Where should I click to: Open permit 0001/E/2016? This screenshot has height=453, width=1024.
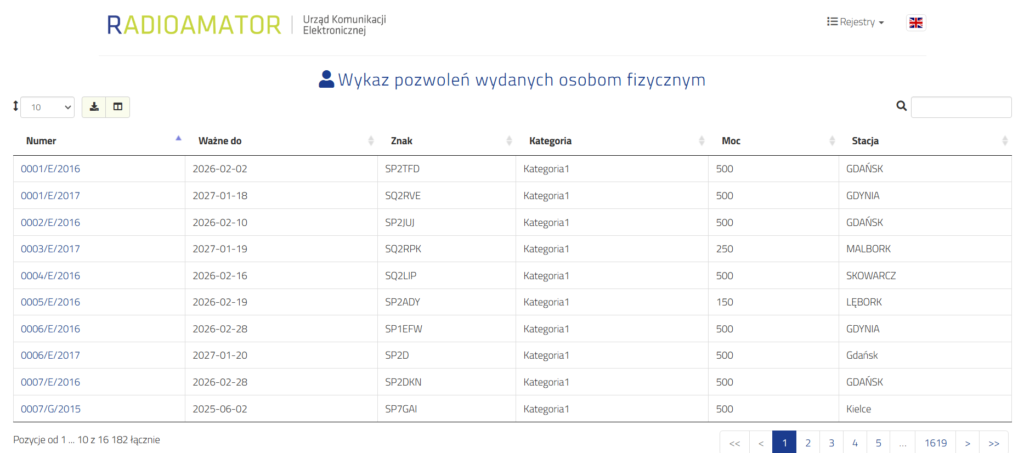point(50,169)
